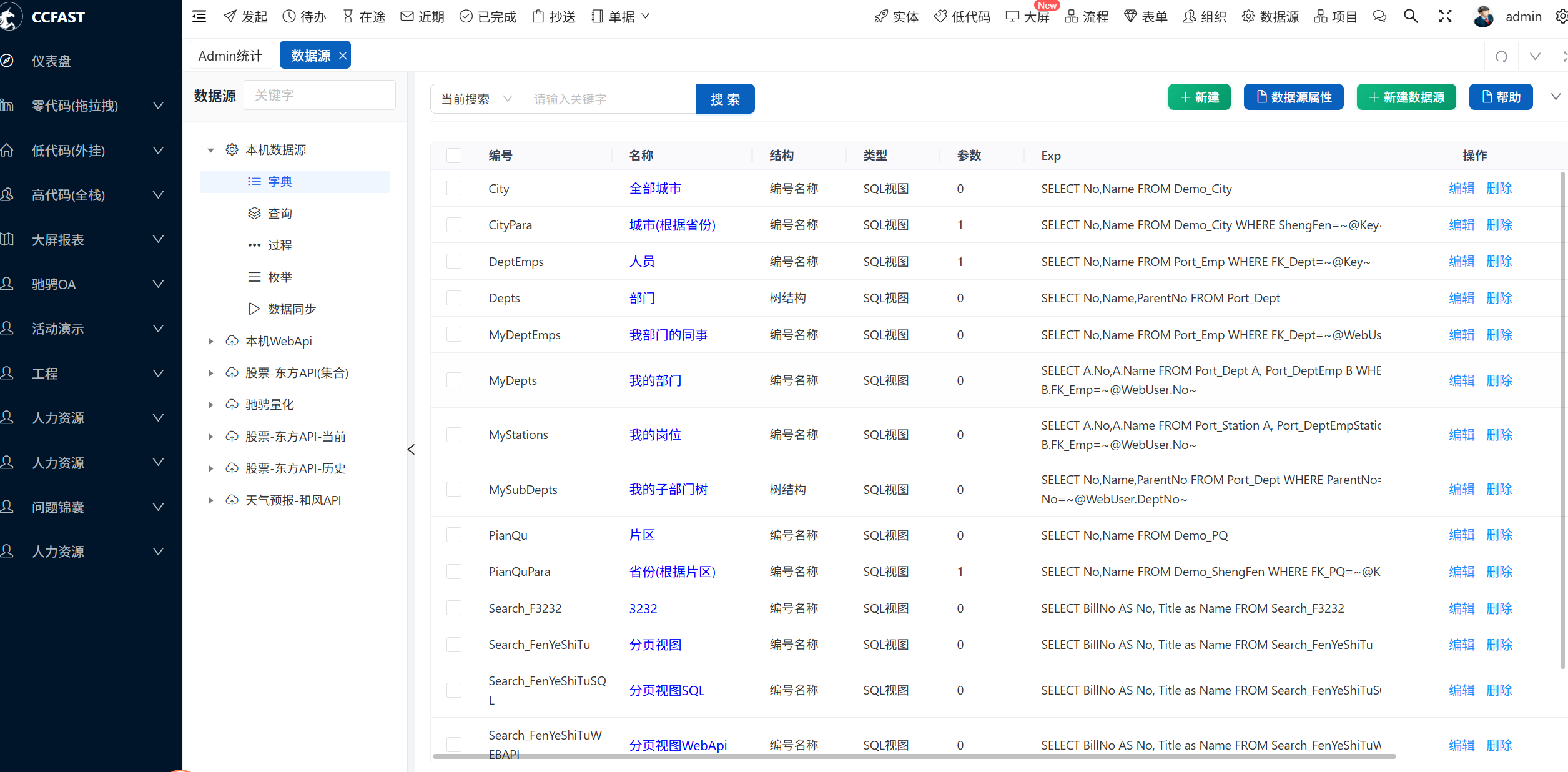Open 流程 in top navigation
Screen dimensions: 1568x772
click(x=1087, y=17)
